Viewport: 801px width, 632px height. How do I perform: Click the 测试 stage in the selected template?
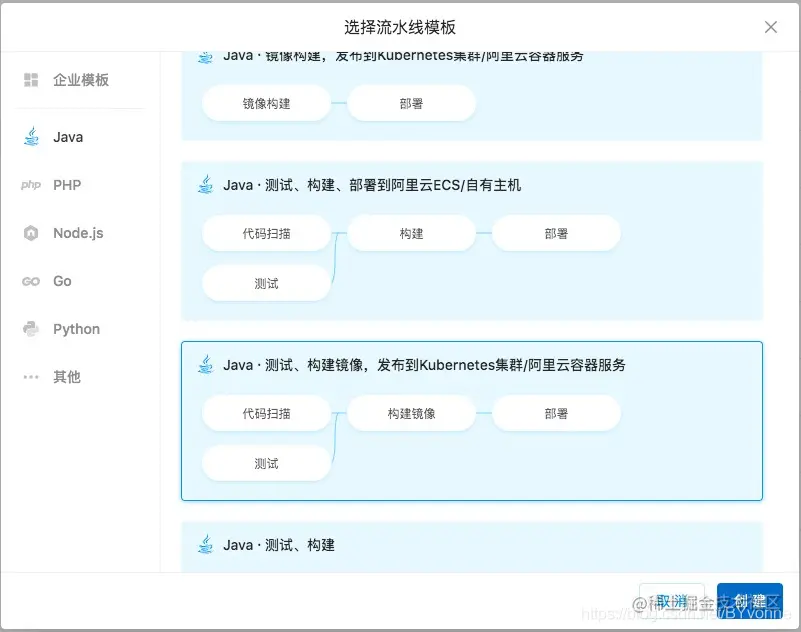coord(266,463)
